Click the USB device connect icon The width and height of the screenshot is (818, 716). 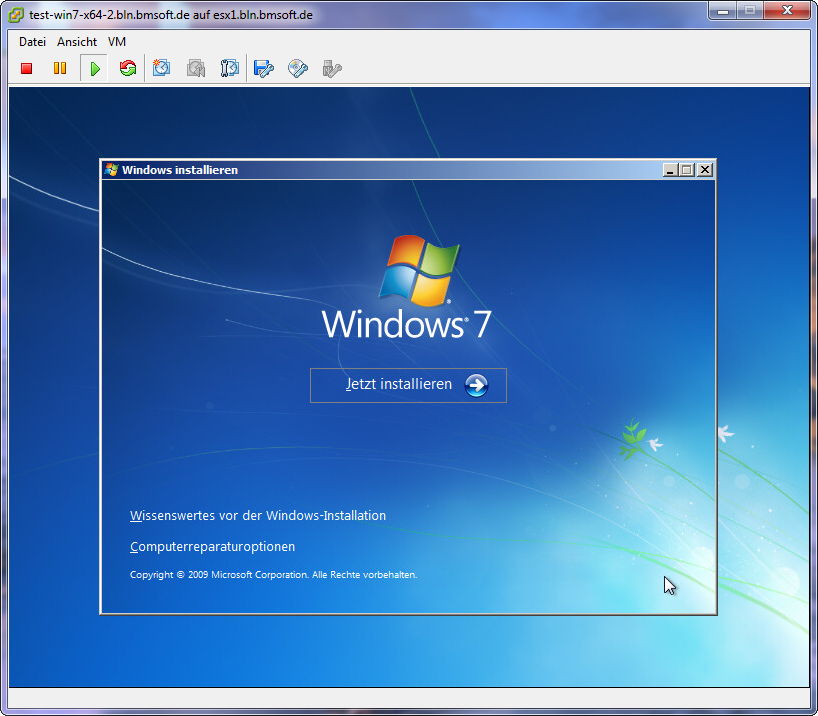332,68
